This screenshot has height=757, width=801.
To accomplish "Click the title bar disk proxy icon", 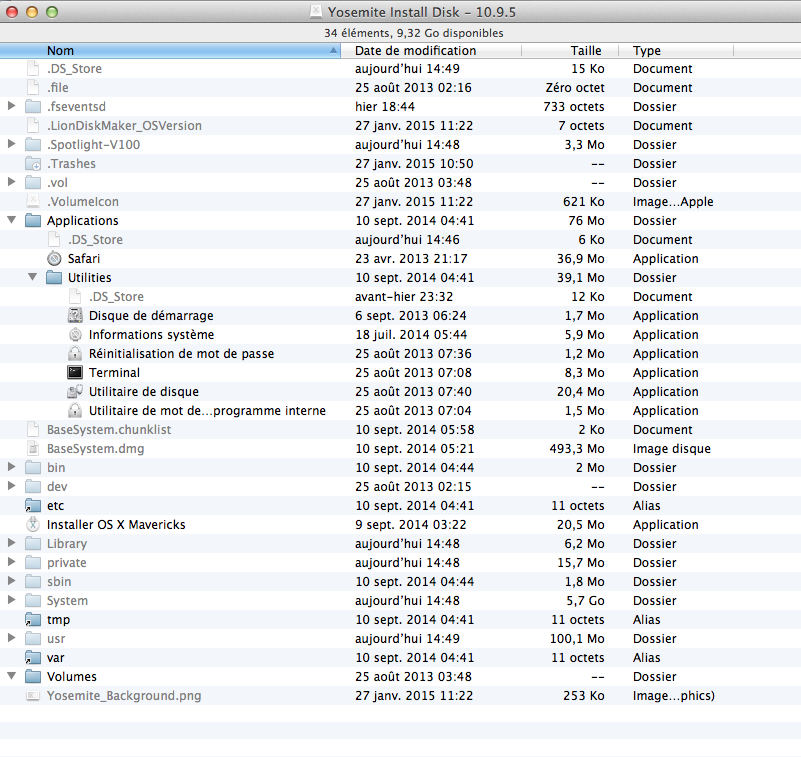I will [x=317, y=12].
